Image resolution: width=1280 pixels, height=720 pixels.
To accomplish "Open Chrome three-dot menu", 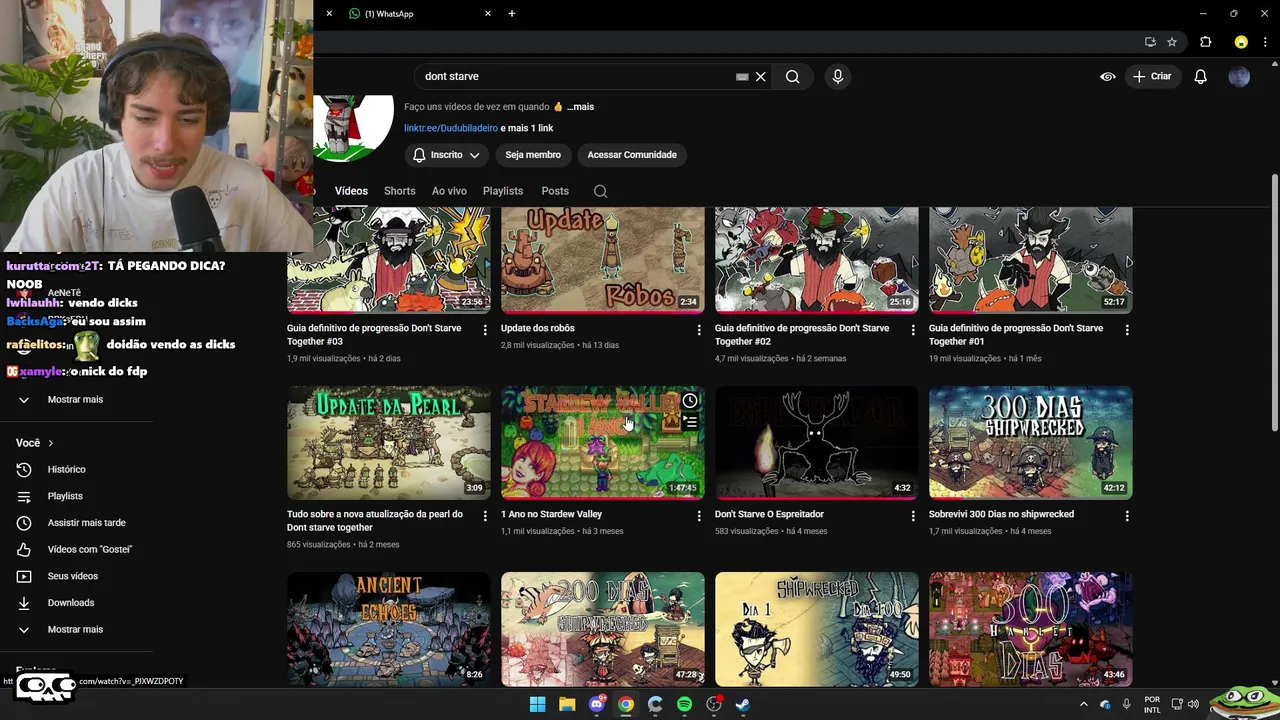I will pos(1266,42).
